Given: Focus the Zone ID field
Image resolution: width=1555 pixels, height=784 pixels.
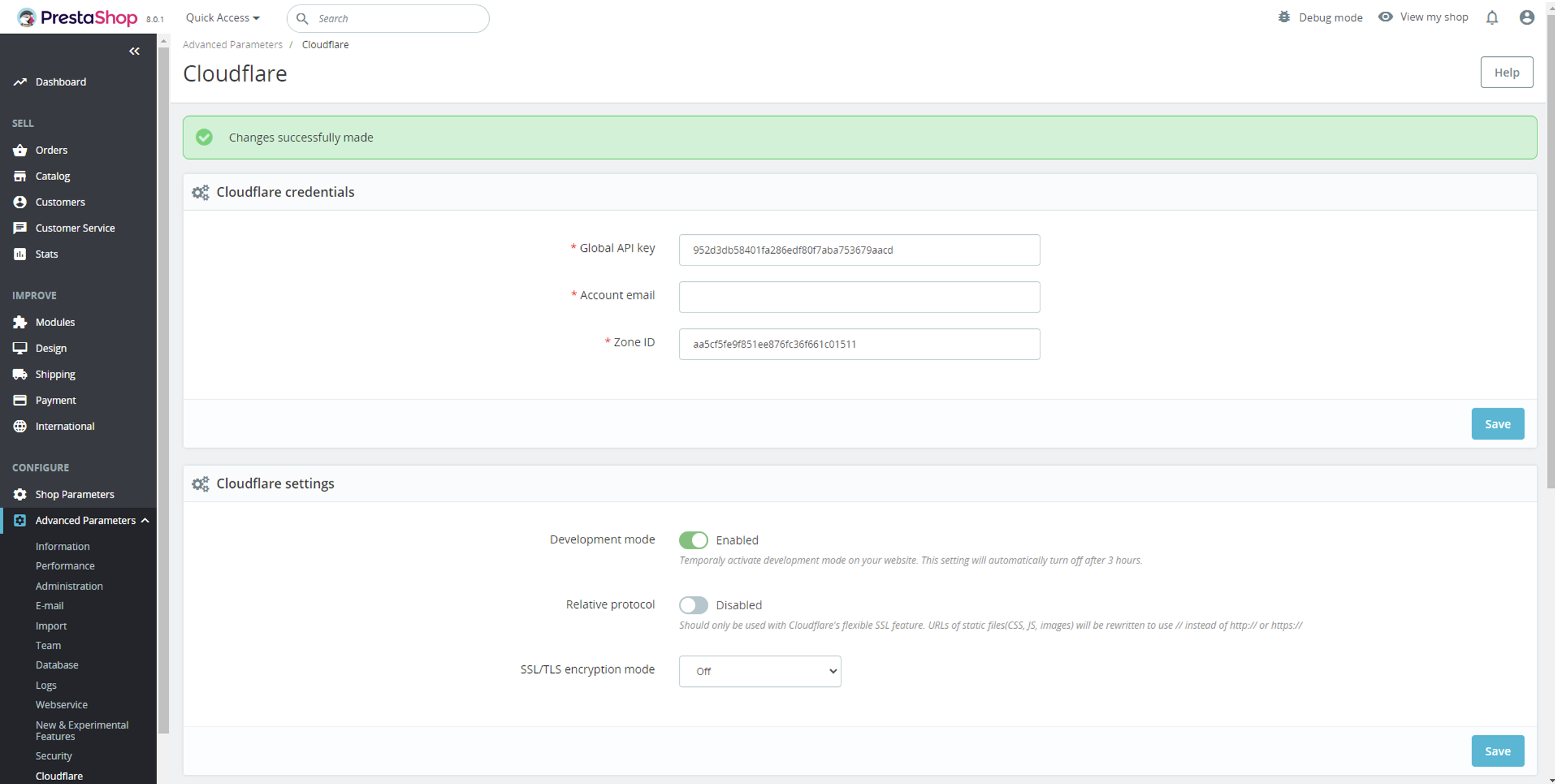Looking at the screenshot, I should (859, 344).
